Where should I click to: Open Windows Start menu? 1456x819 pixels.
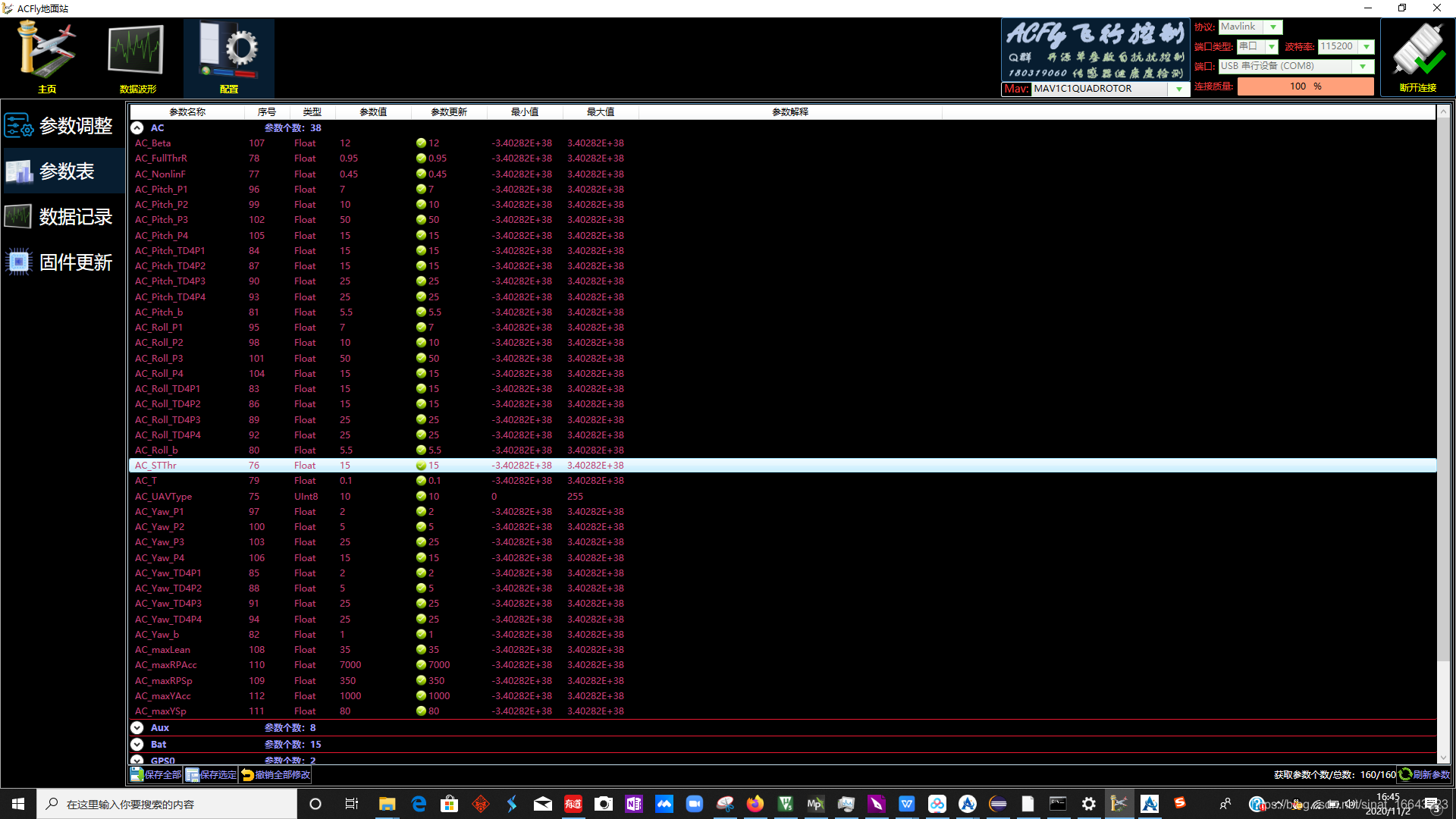[18, 804]
